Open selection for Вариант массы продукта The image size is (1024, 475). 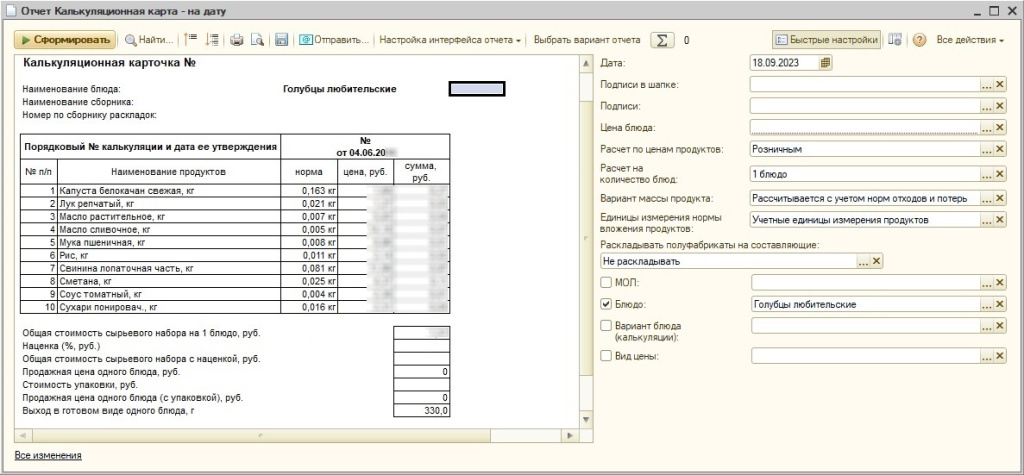[x=986, y=198]
